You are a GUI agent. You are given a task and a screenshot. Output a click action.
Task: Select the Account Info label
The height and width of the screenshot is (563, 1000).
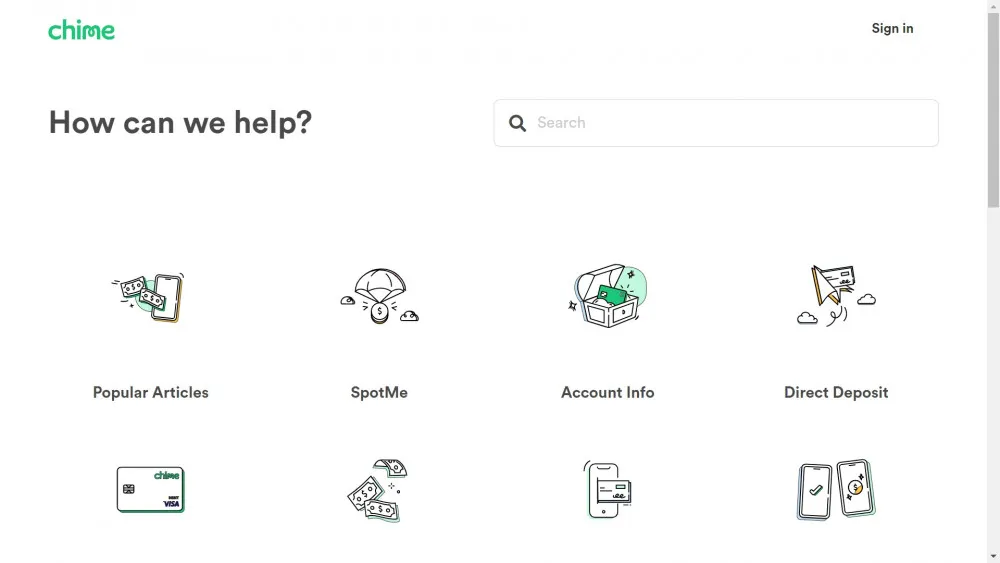pyautogui.click(x=608, y=393)
